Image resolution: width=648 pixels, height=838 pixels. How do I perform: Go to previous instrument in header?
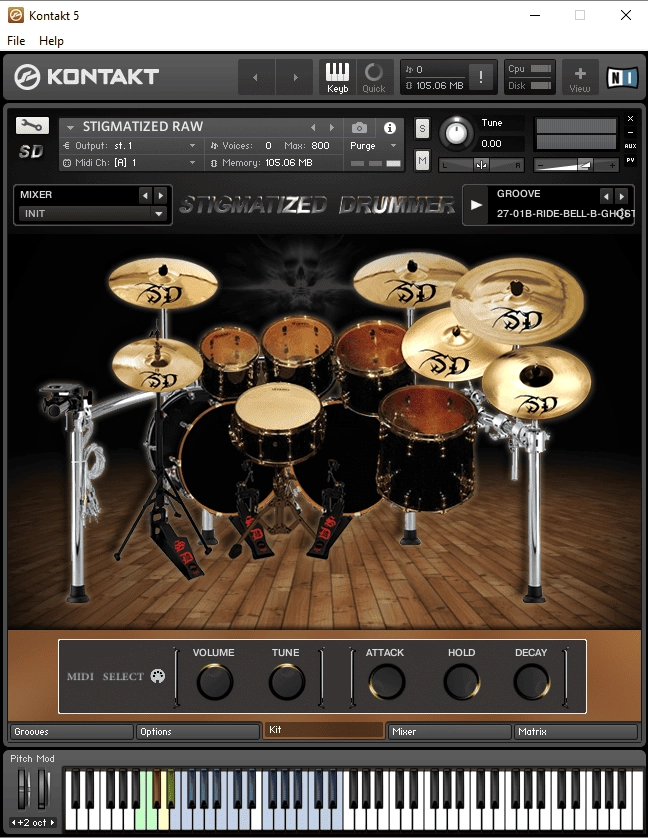tap(256, 77)
